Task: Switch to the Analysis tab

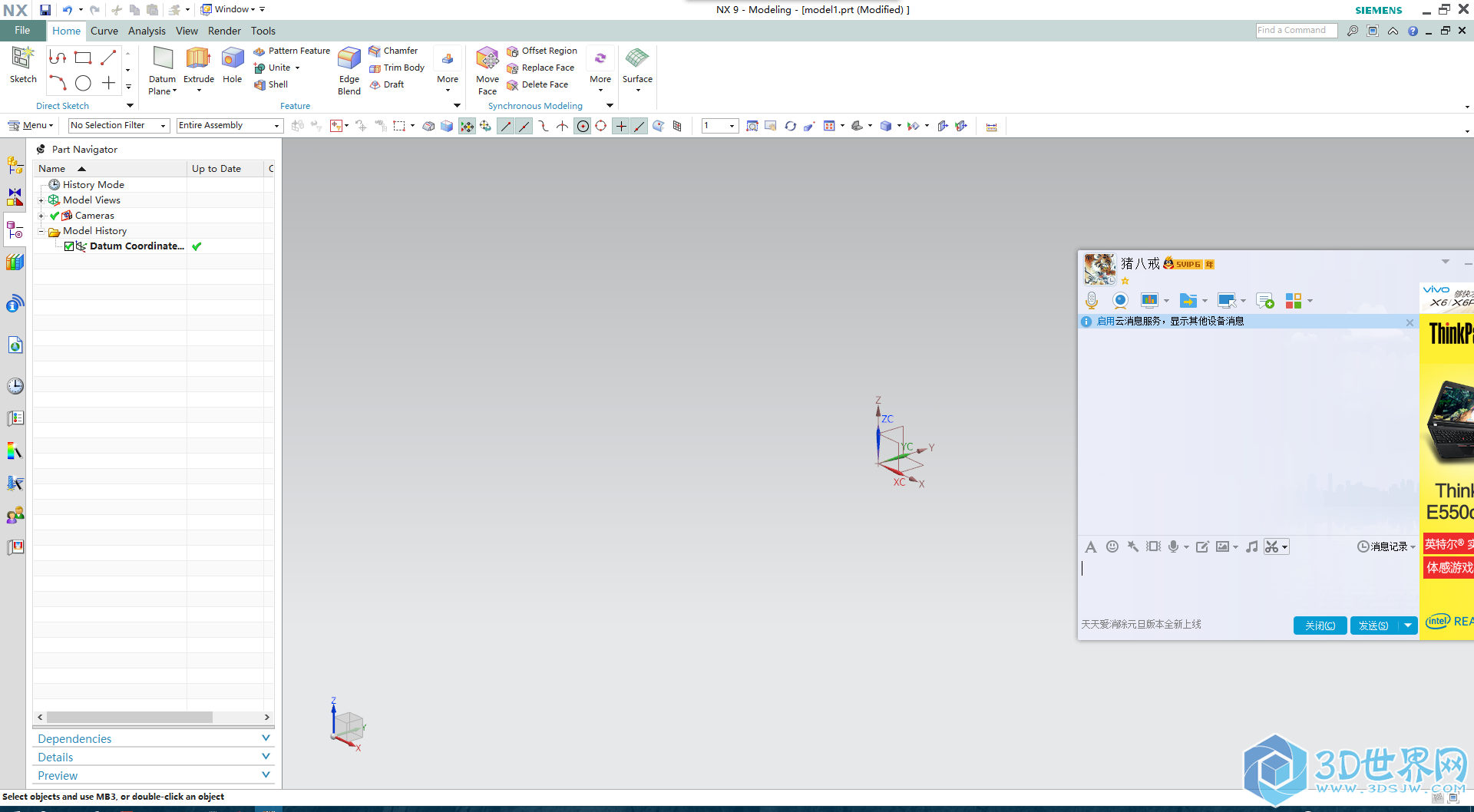Action: (x=147, y=31)
